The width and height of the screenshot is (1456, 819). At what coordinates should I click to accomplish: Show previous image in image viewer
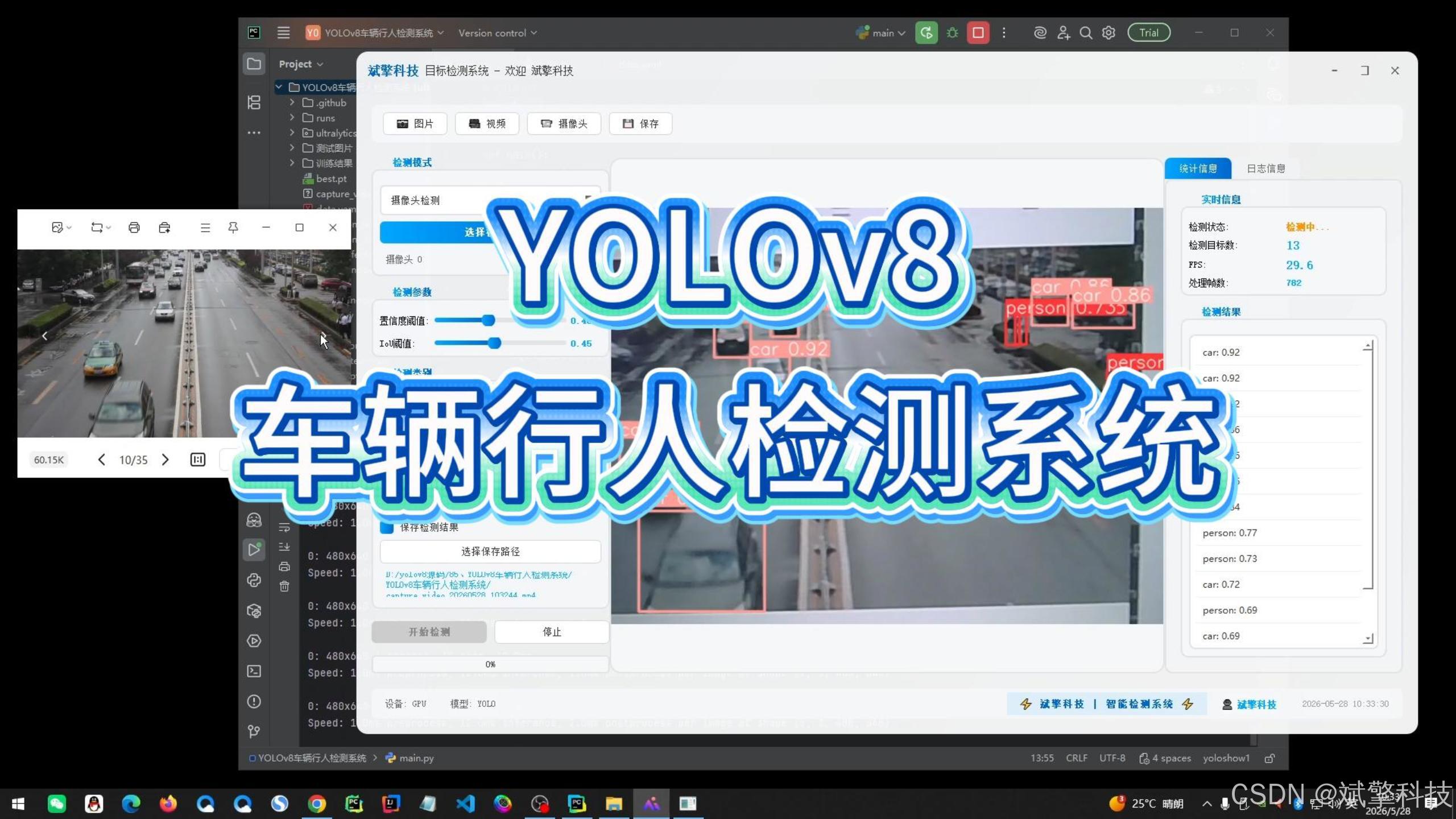pyautogui.click(x=101, y=460)
